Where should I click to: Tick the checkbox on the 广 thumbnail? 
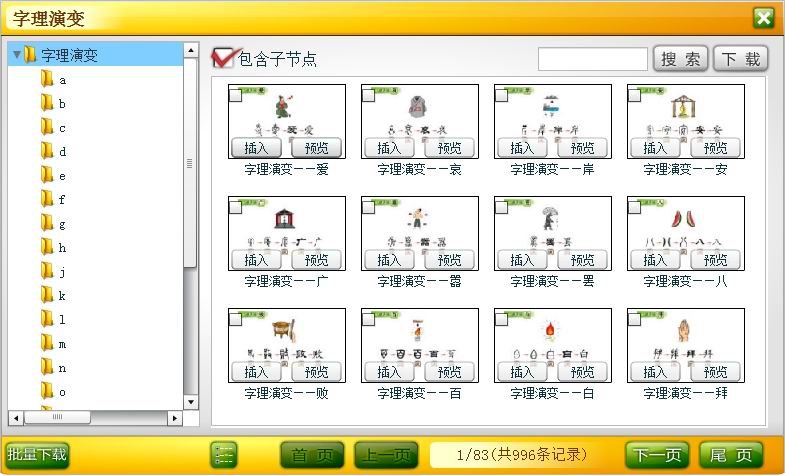click(235, 207)
